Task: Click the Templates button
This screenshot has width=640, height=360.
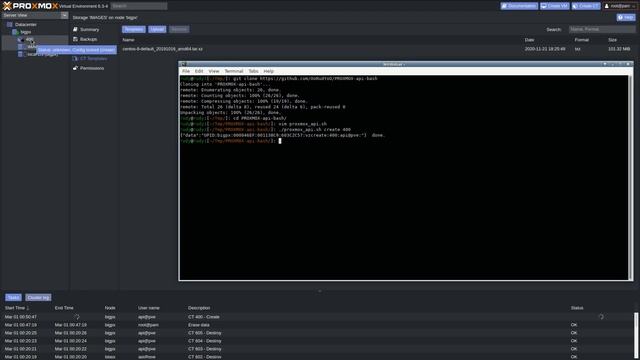Action: pyautogui.click(x=134, y=29)
